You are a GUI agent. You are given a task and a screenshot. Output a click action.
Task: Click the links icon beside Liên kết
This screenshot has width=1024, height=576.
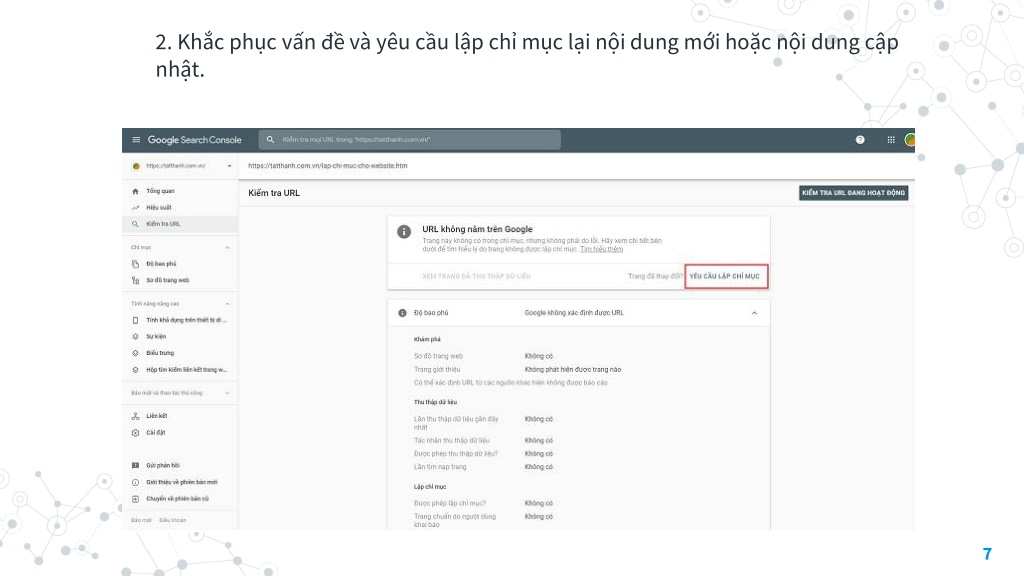[135, 416]
